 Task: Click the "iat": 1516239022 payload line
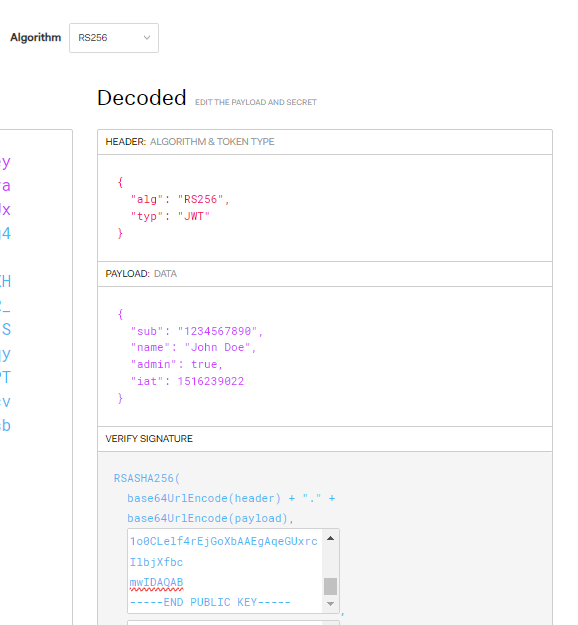(x=187, y=381)
